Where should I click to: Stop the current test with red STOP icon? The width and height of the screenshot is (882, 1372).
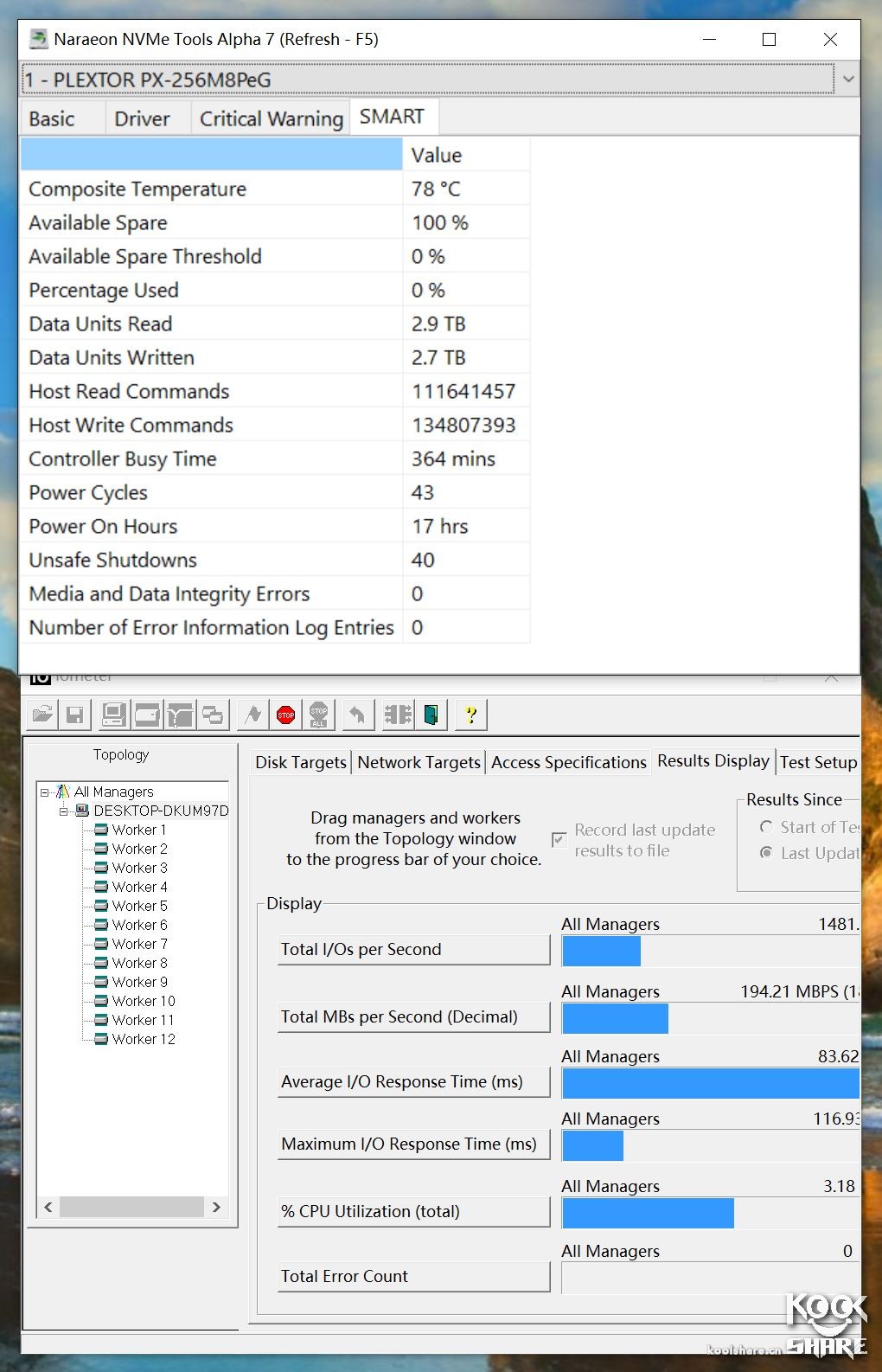[x=286, y=715]
